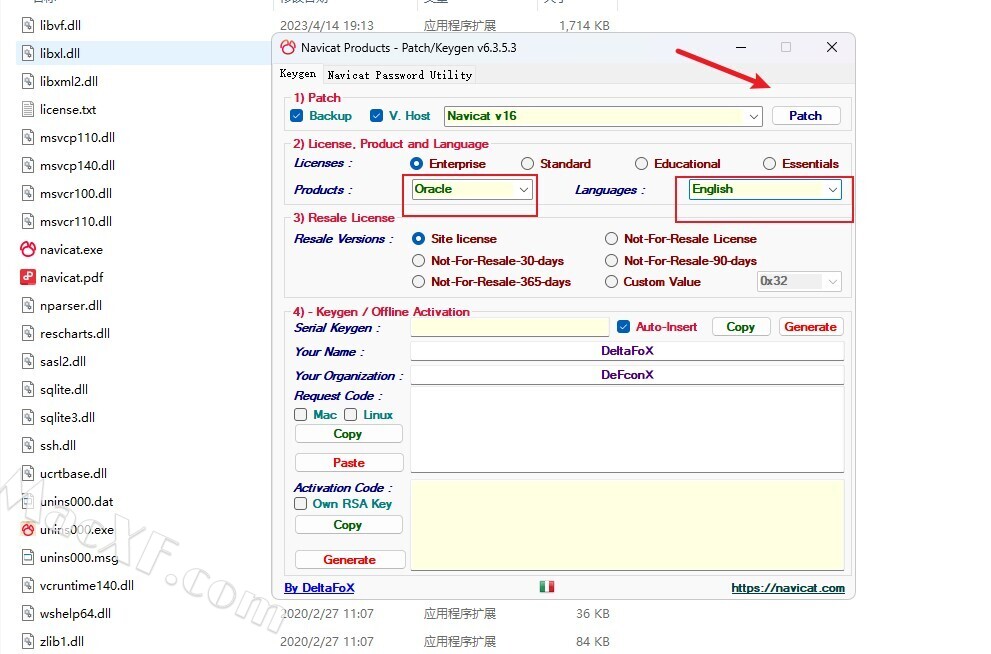The height and width of the screenshot is (654, 991).
Task: Click the yellow Activation Code text area
Action: tap(627, 525)
